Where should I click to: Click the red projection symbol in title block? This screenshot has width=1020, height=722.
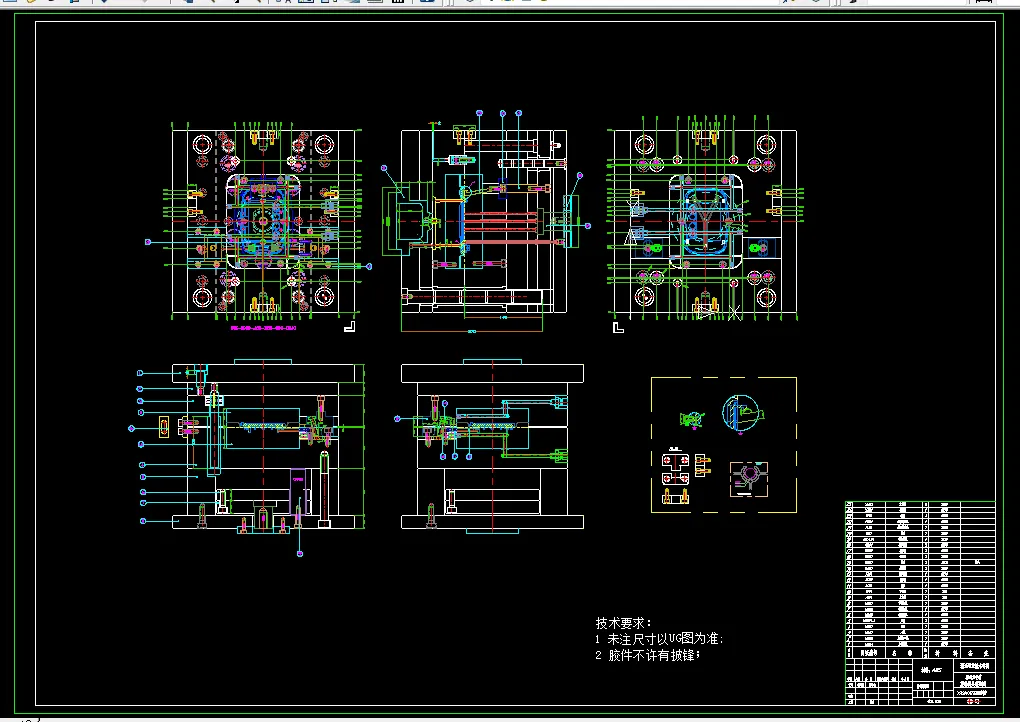point(973,701)
